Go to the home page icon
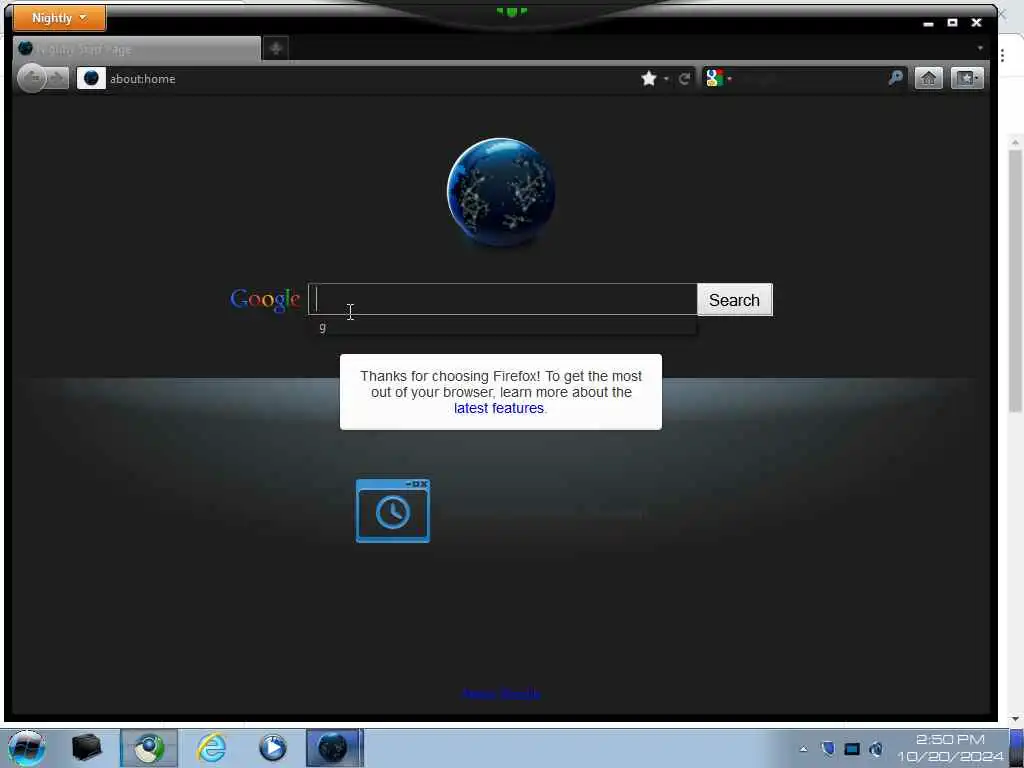1024x768 pixels. click(x=928, y=78)
